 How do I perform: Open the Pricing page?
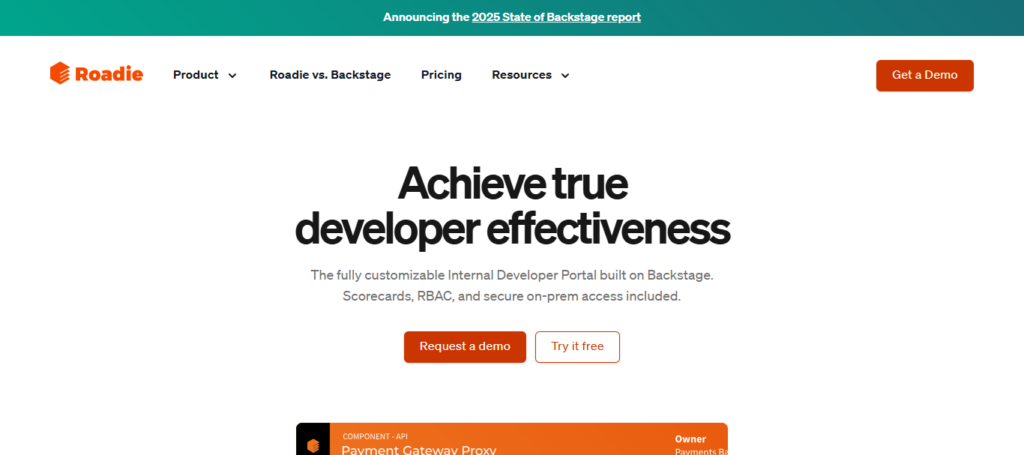pyautogui.click(x=441, y=75)
